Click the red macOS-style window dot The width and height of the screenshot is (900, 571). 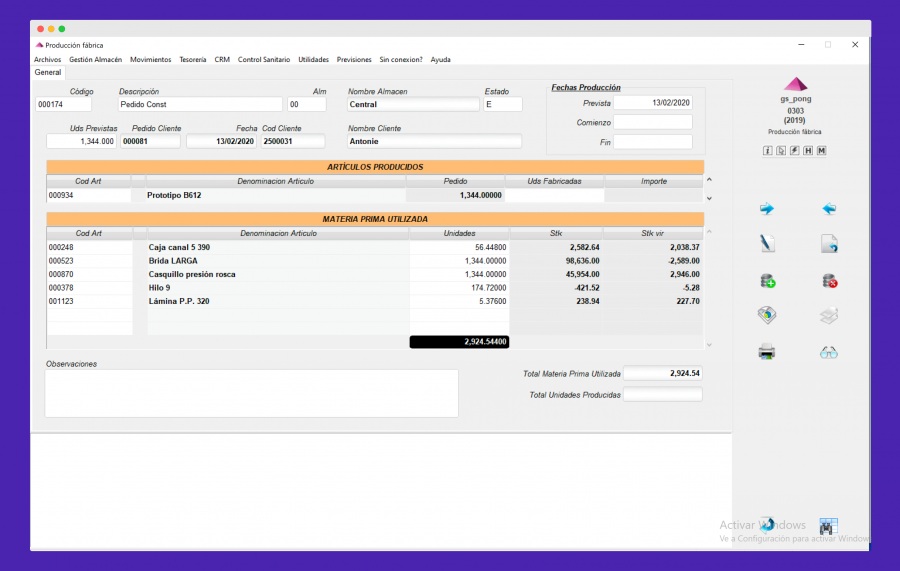tap(40, 29)
